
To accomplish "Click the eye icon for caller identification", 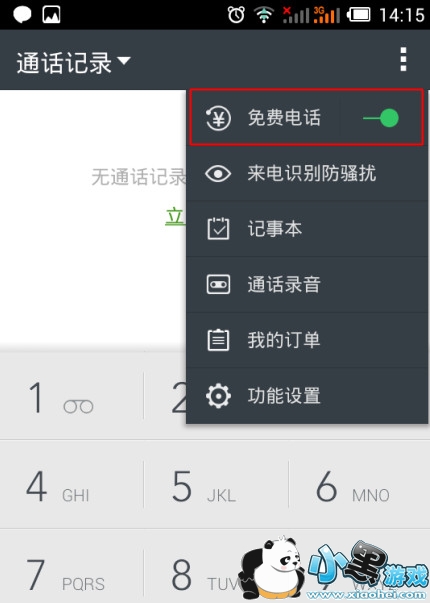I will pyautogui.click(x=218, y=173).
